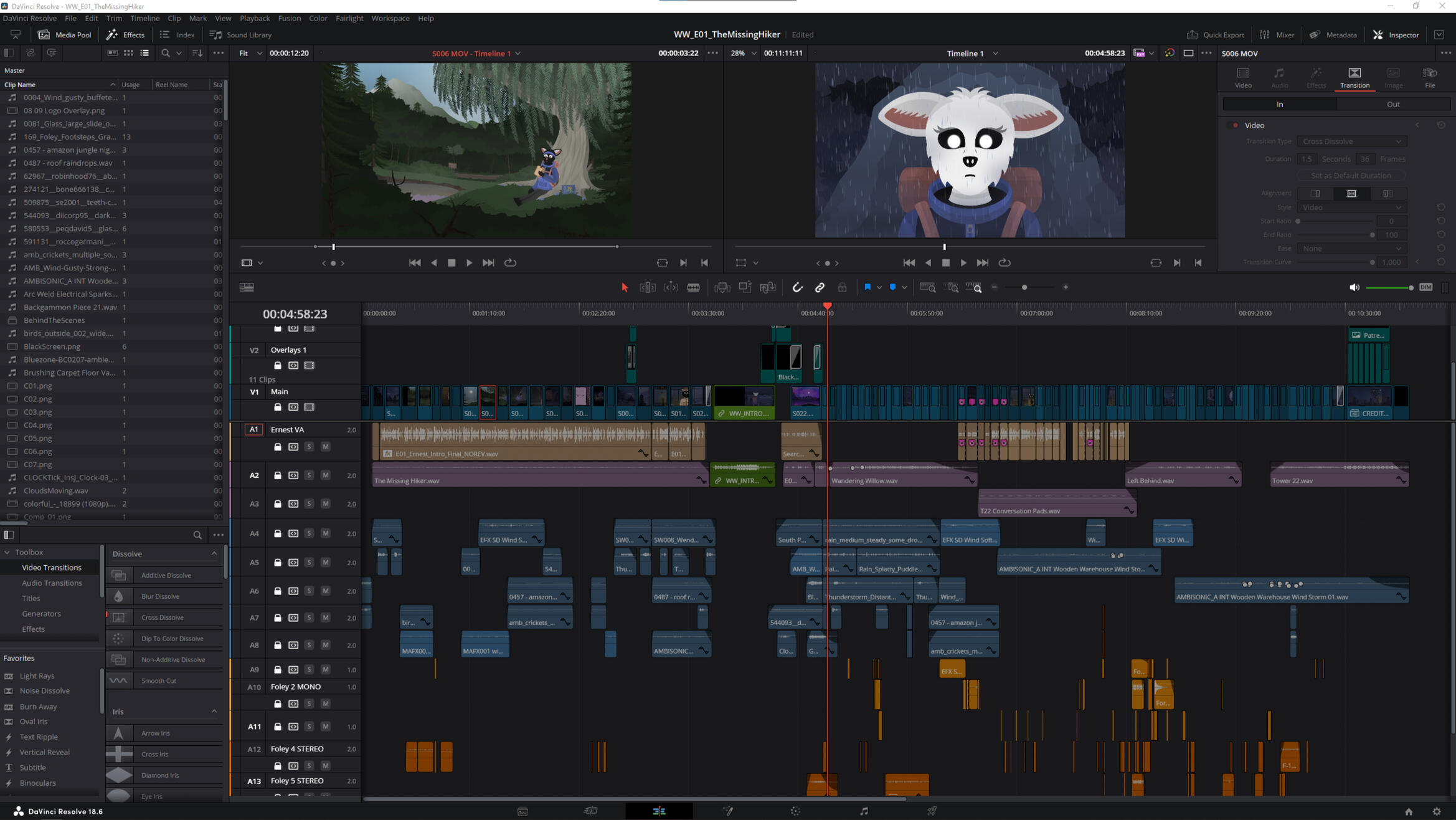This screenshot has height=820, width=1456.
Task: Collapse the Dissolve transitions category
Action: click(x=214, y=553)
